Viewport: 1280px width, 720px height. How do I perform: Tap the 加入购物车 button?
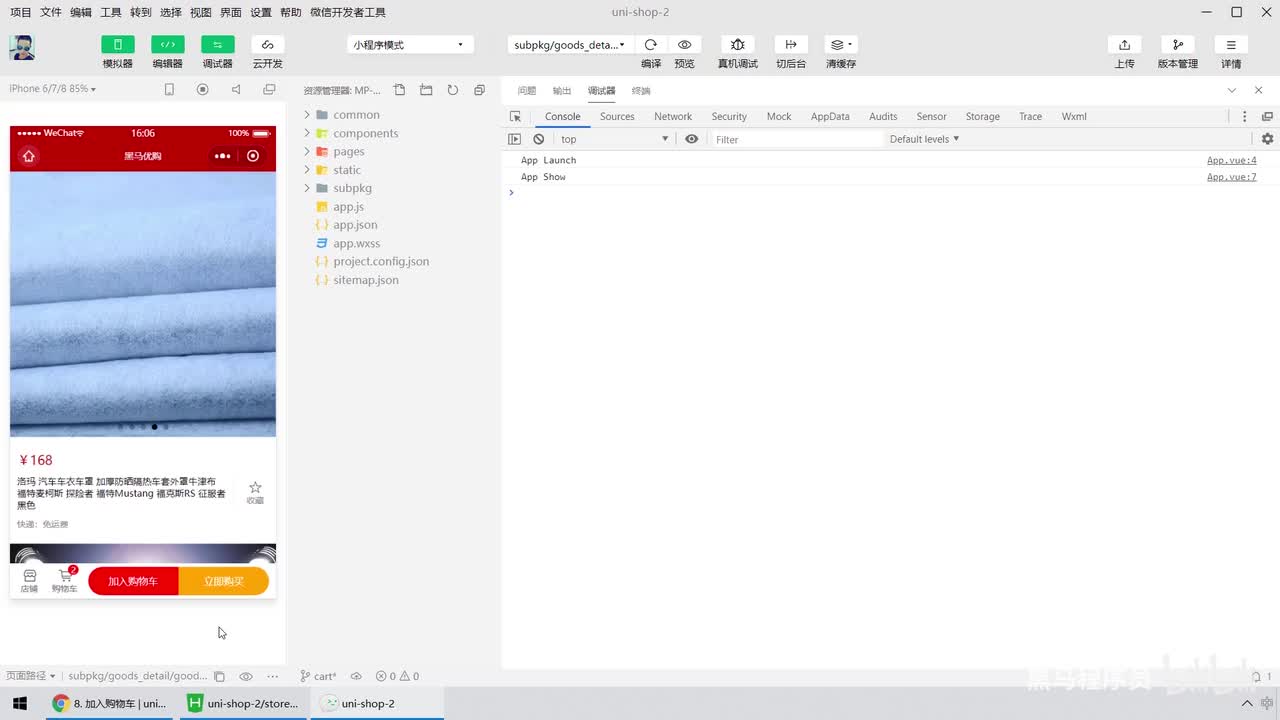click(x=133, y=581)
